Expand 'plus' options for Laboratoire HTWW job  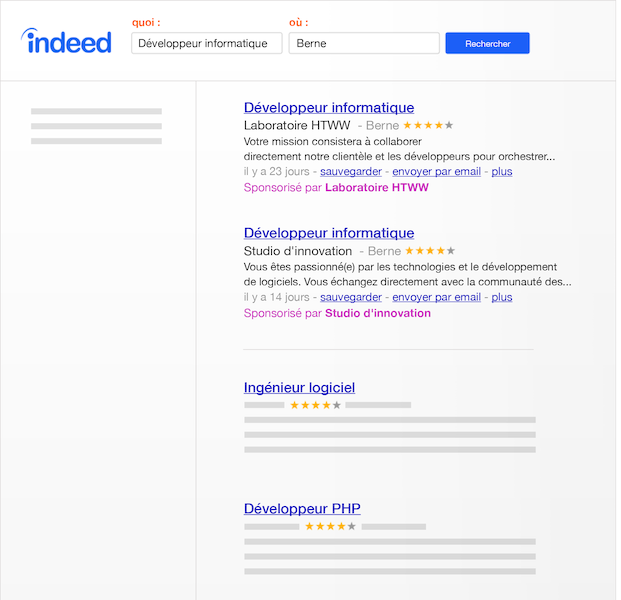tap(502, 171)
